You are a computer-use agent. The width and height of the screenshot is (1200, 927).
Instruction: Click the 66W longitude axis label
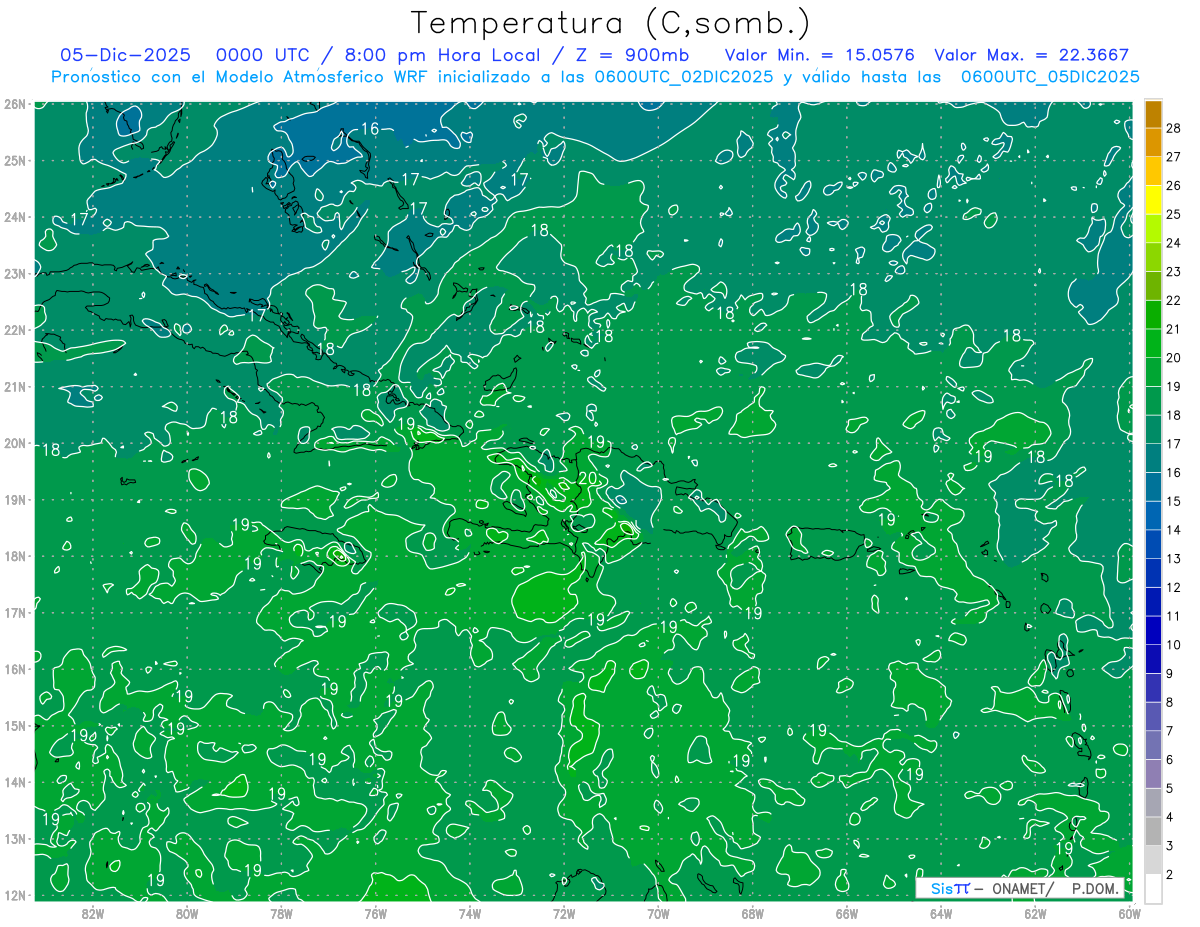click(847, 913)
